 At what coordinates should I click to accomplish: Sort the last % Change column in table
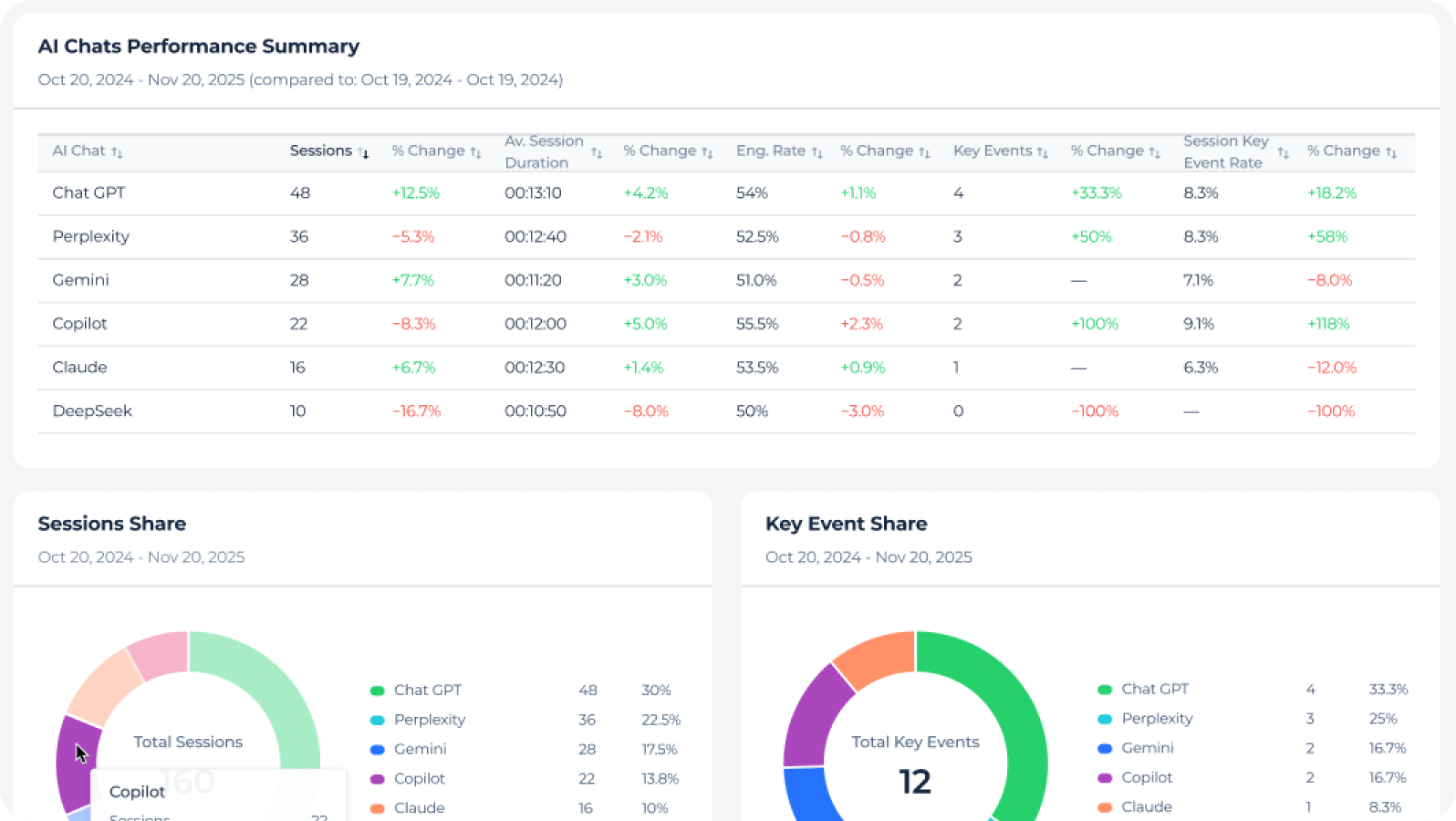1390,152
